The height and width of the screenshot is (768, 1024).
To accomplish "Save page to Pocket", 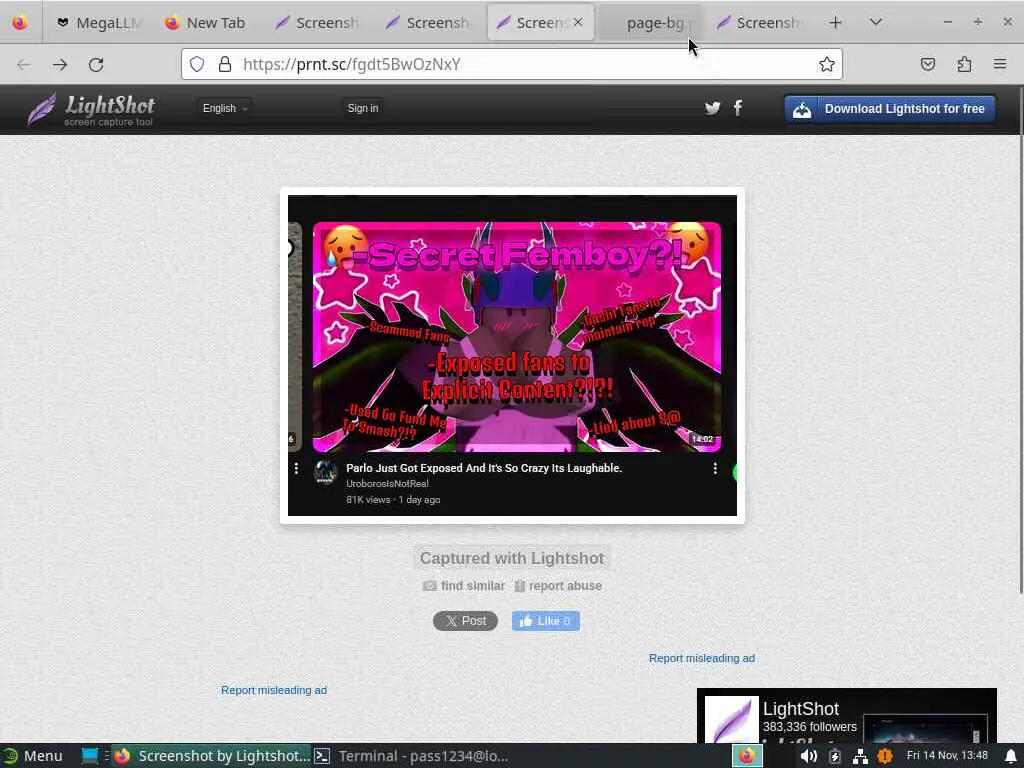I will click(x=928, y=64).
